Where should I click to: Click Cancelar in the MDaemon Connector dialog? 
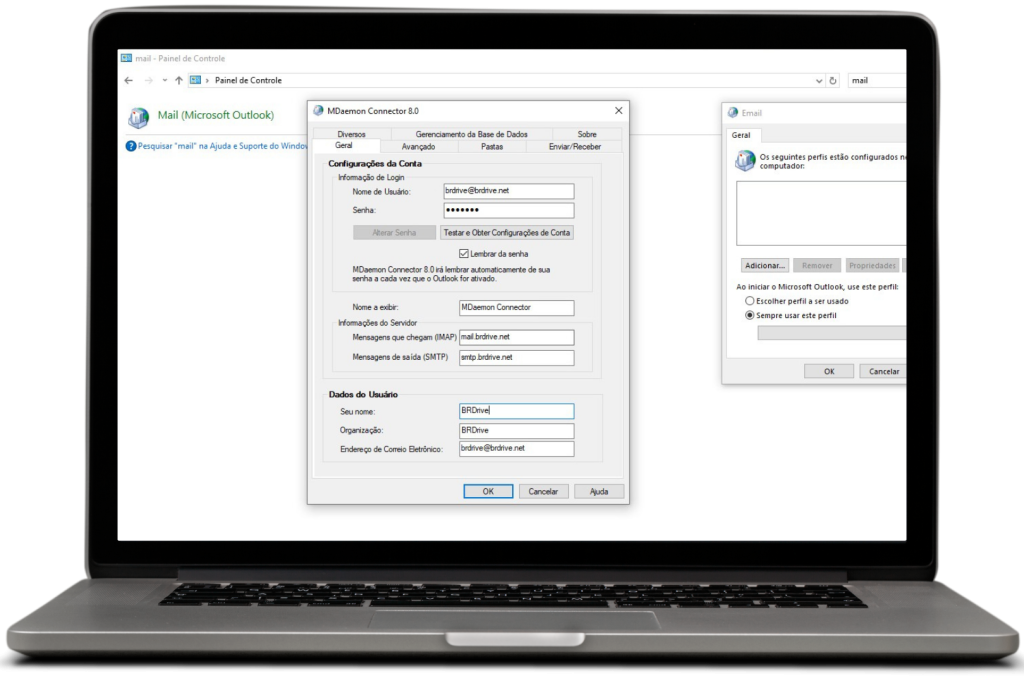(543, 492)
